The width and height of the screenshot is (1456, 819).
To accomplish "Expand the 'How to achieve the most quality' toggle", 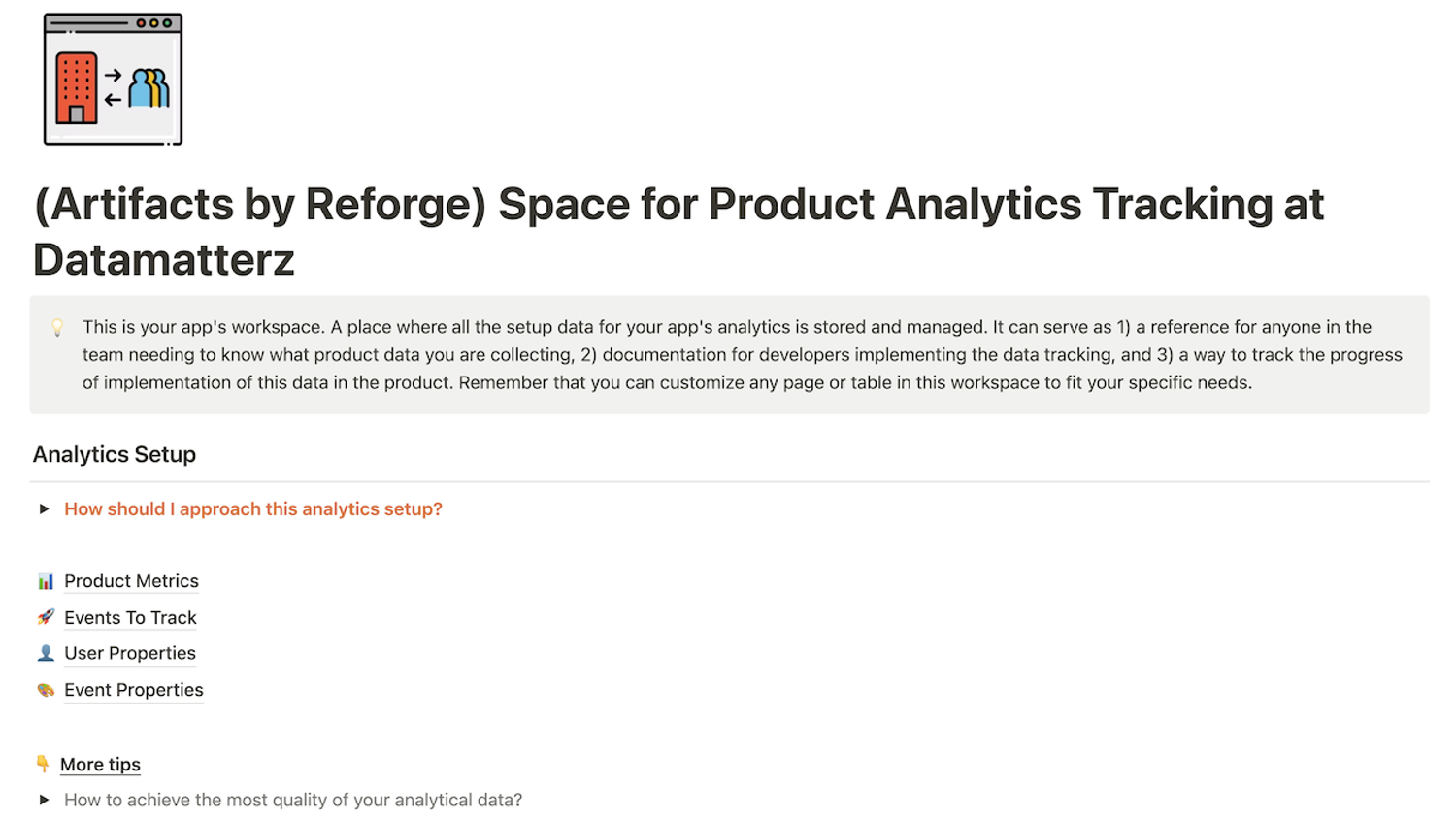I will pos(43,800).
